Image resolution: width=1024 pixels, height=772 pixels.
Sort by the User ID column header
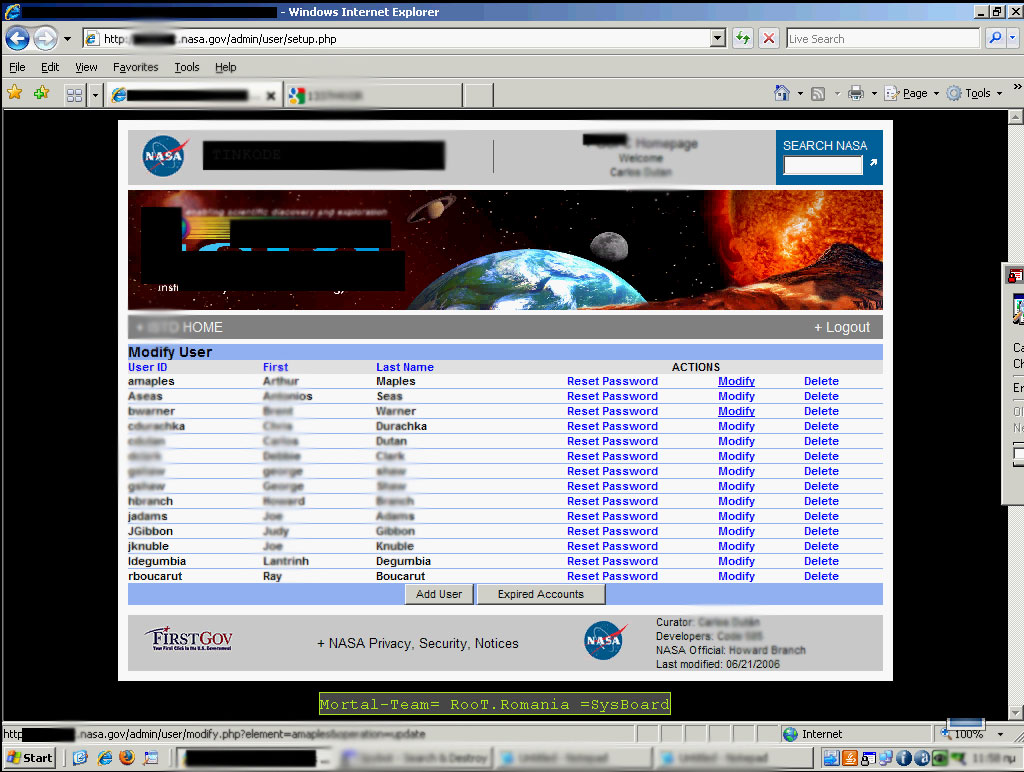click(148, 367)
